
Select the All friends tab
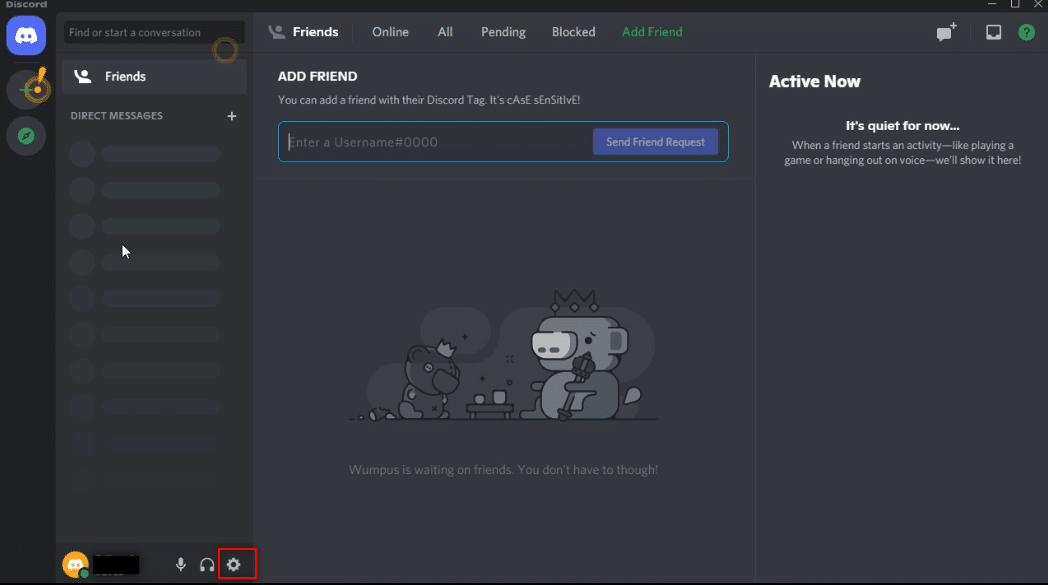(x=445, y=31)
